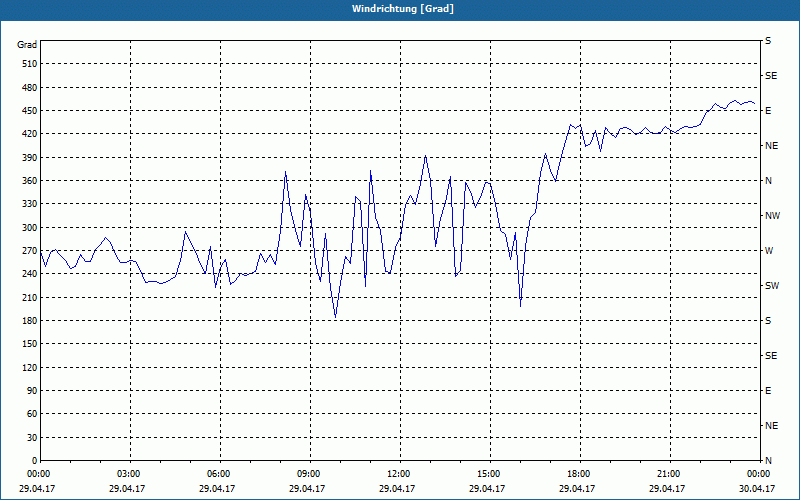Viewport: 800px width, 500px height.
Task: Click the E compass label beside the 450 gridline
Action: point(768,111)
